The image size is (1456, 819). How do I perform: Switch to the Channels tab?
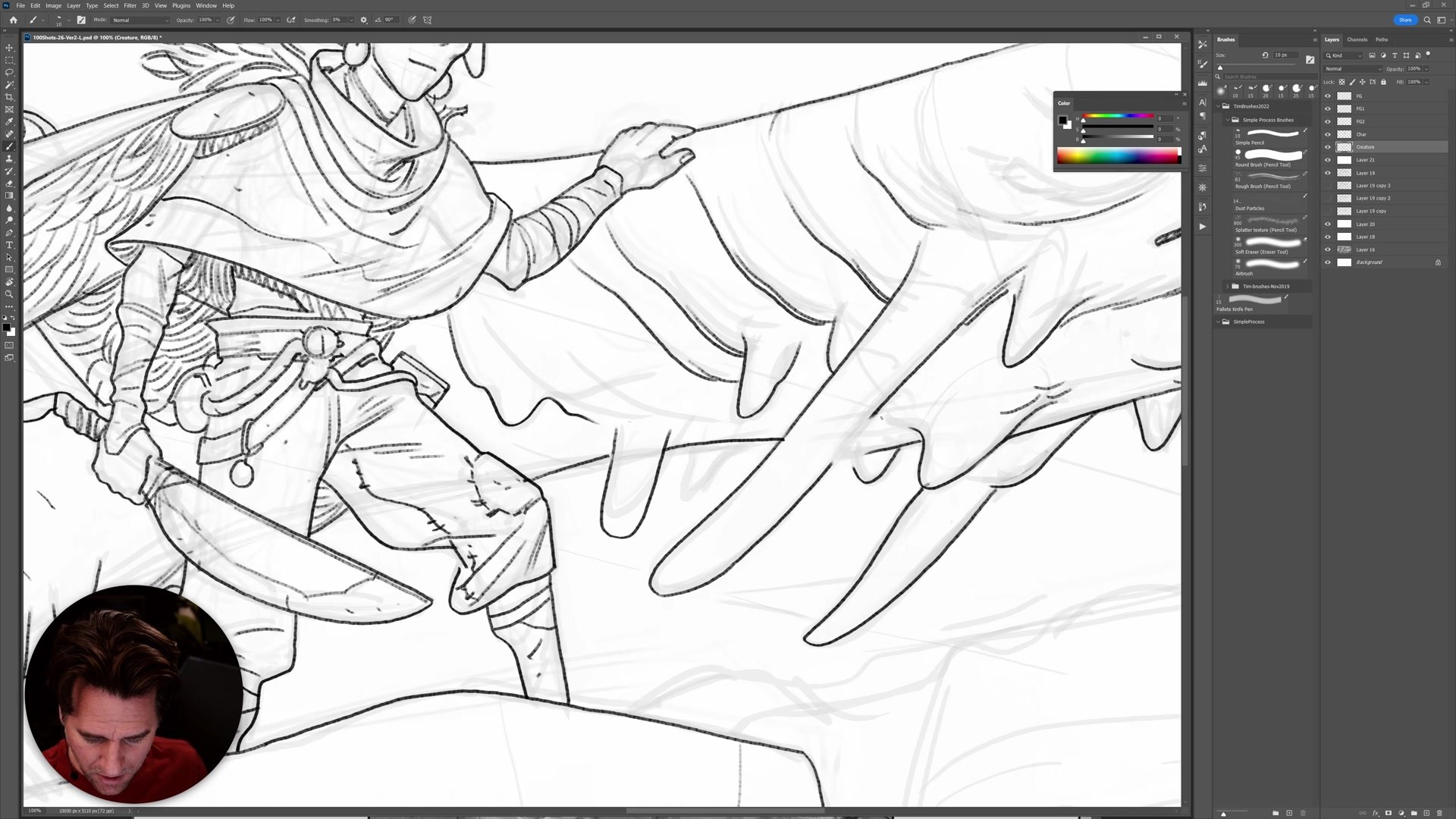point(1357,39)
